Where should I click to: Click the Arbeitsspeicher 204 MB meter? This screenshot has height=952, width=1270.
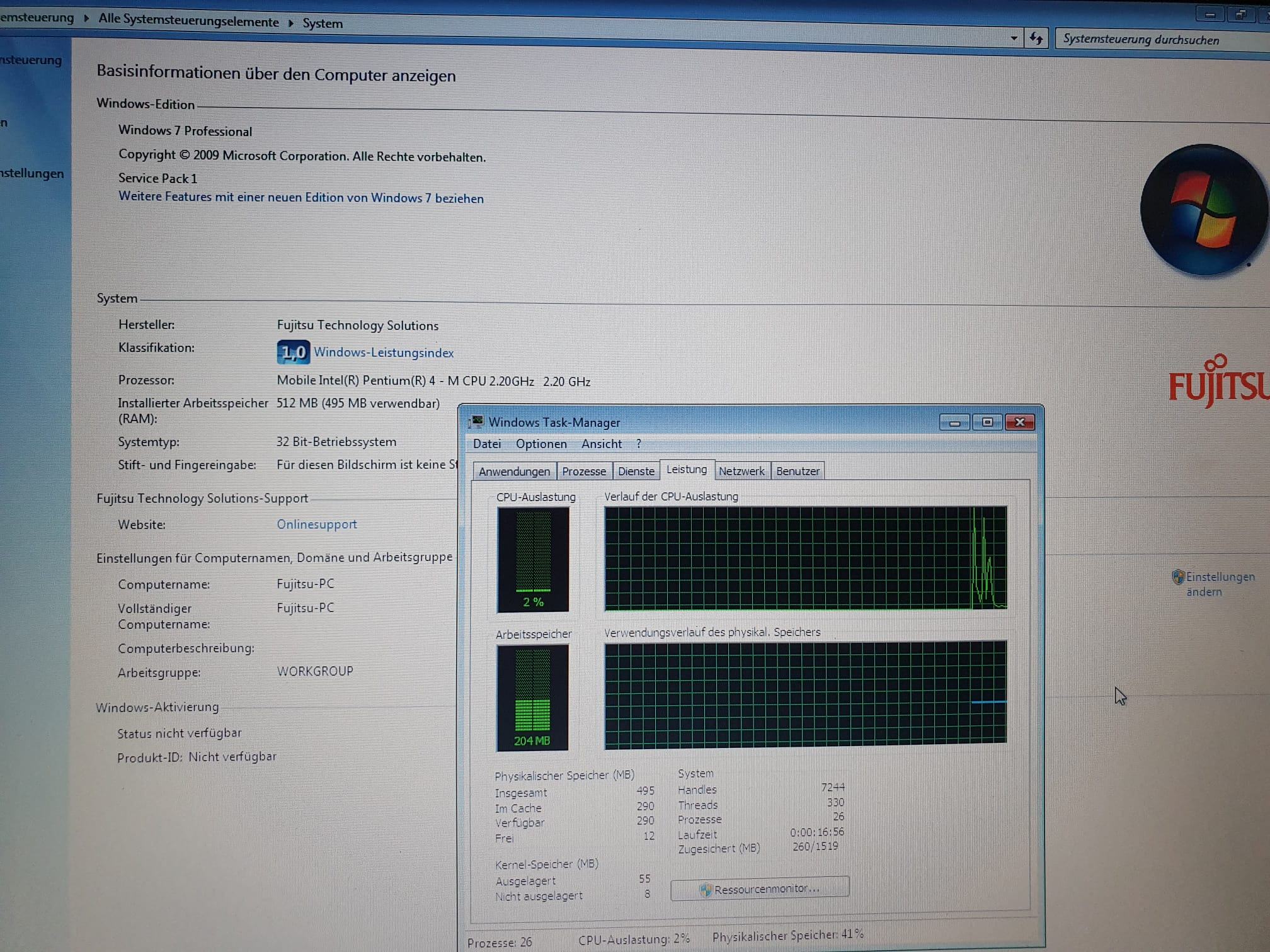[x=532, y=698]
